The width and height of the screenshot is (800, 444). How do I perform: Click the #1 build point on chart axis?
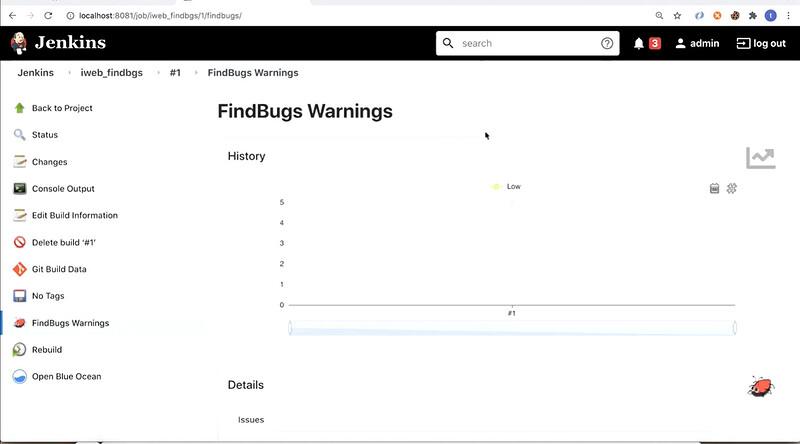[512, 313]
